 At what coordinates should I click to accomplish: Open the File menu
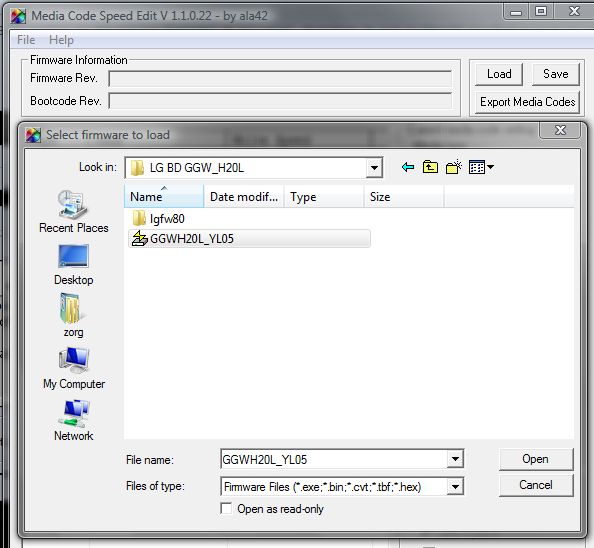[26, 40]
